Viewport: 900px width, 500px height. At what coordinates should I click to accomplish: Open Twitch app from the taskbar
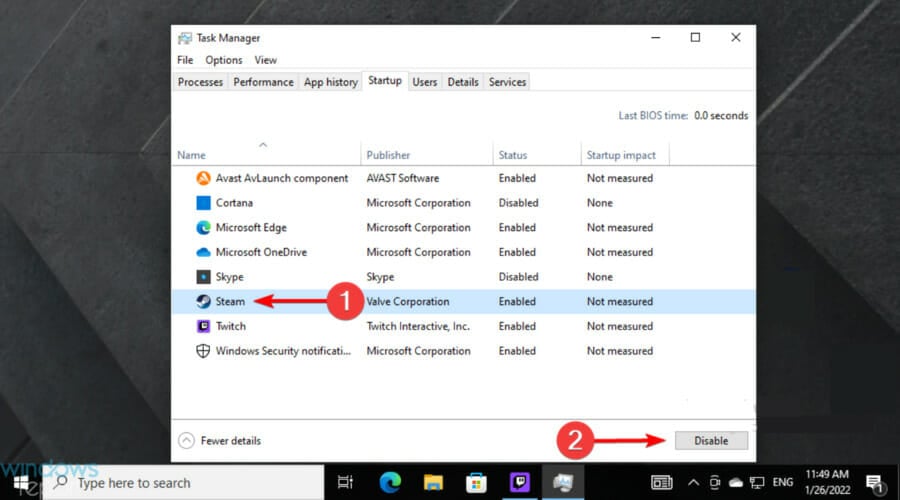(x=520, y=482)
